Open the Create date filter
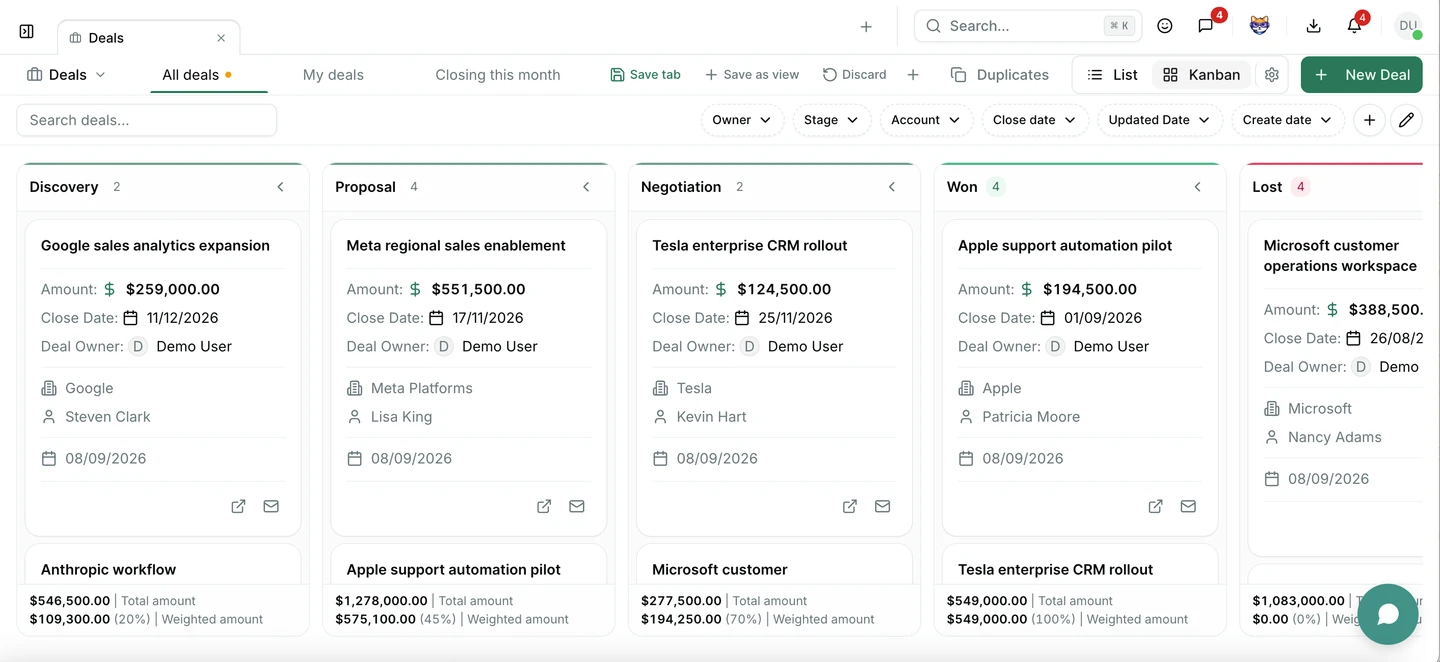 [1288, 120]
